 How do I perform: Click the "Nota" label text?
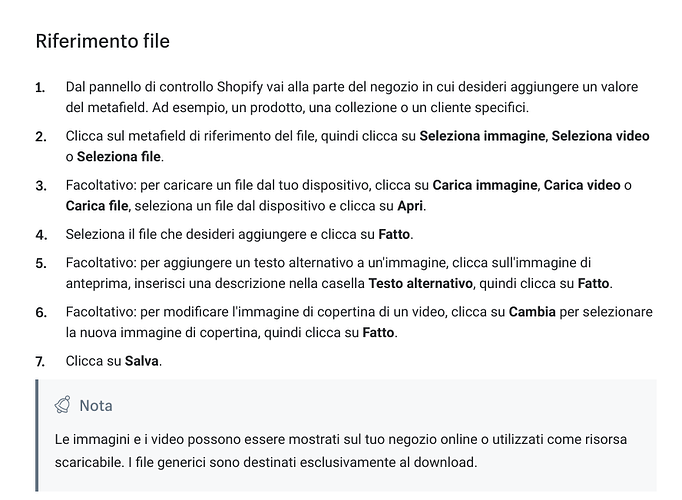[x=96, y=405]
